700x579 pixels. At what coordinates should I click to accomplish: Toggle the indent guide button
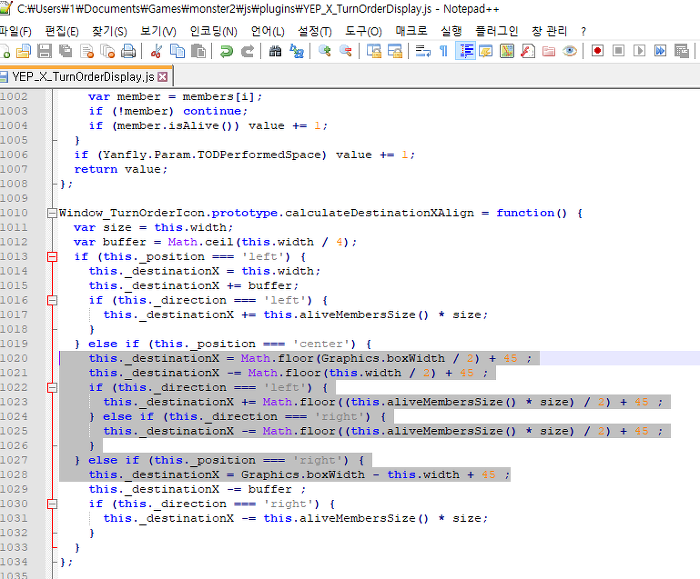click(465, 51)
